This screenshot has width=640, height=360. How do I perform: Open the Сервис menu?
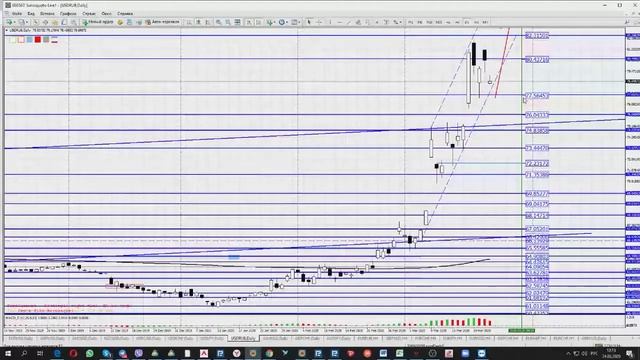[x=89, y=13]
